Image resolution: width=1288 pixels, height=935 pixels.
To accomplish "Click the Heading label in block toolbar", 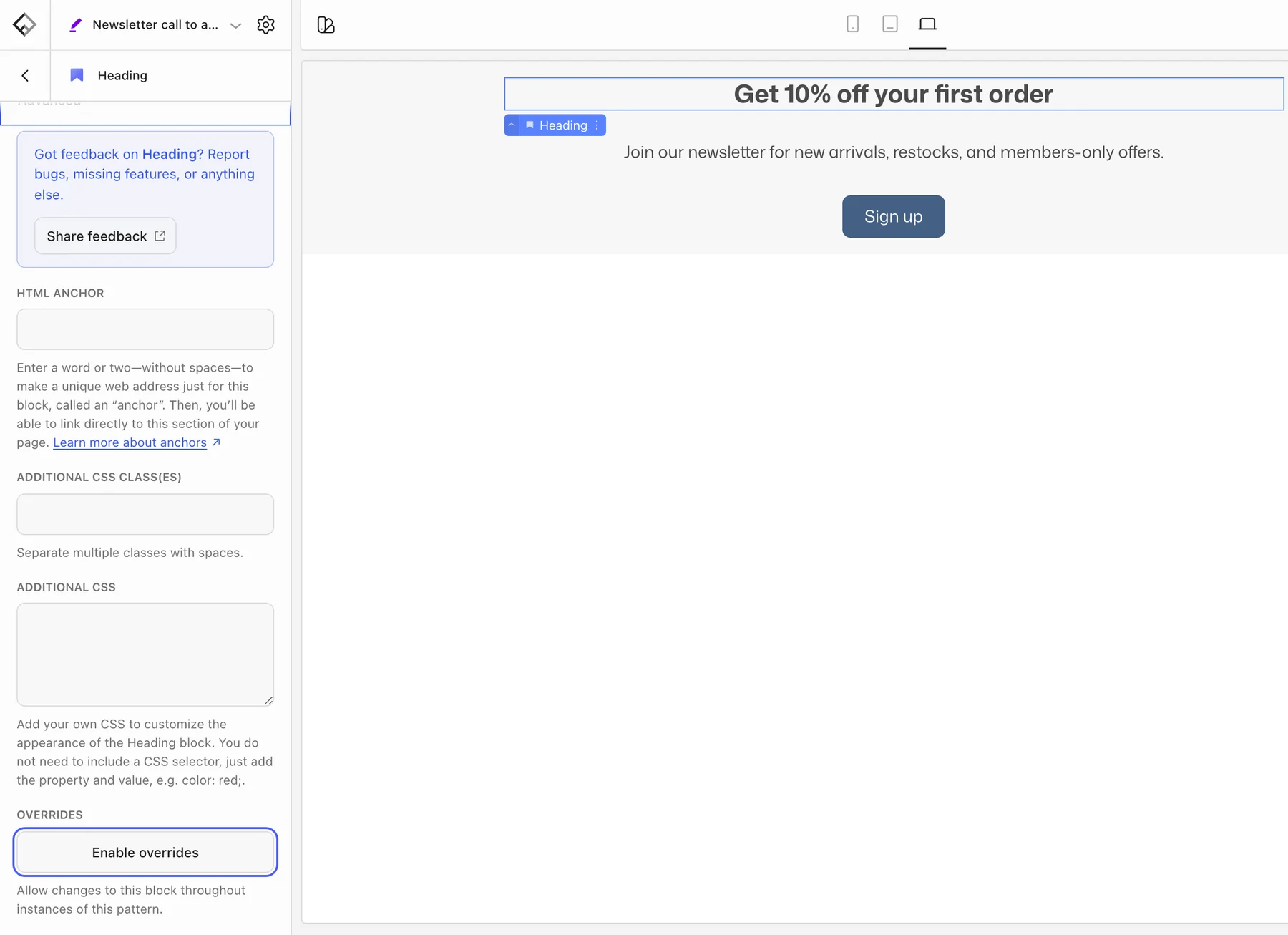I will coord(563,125).
